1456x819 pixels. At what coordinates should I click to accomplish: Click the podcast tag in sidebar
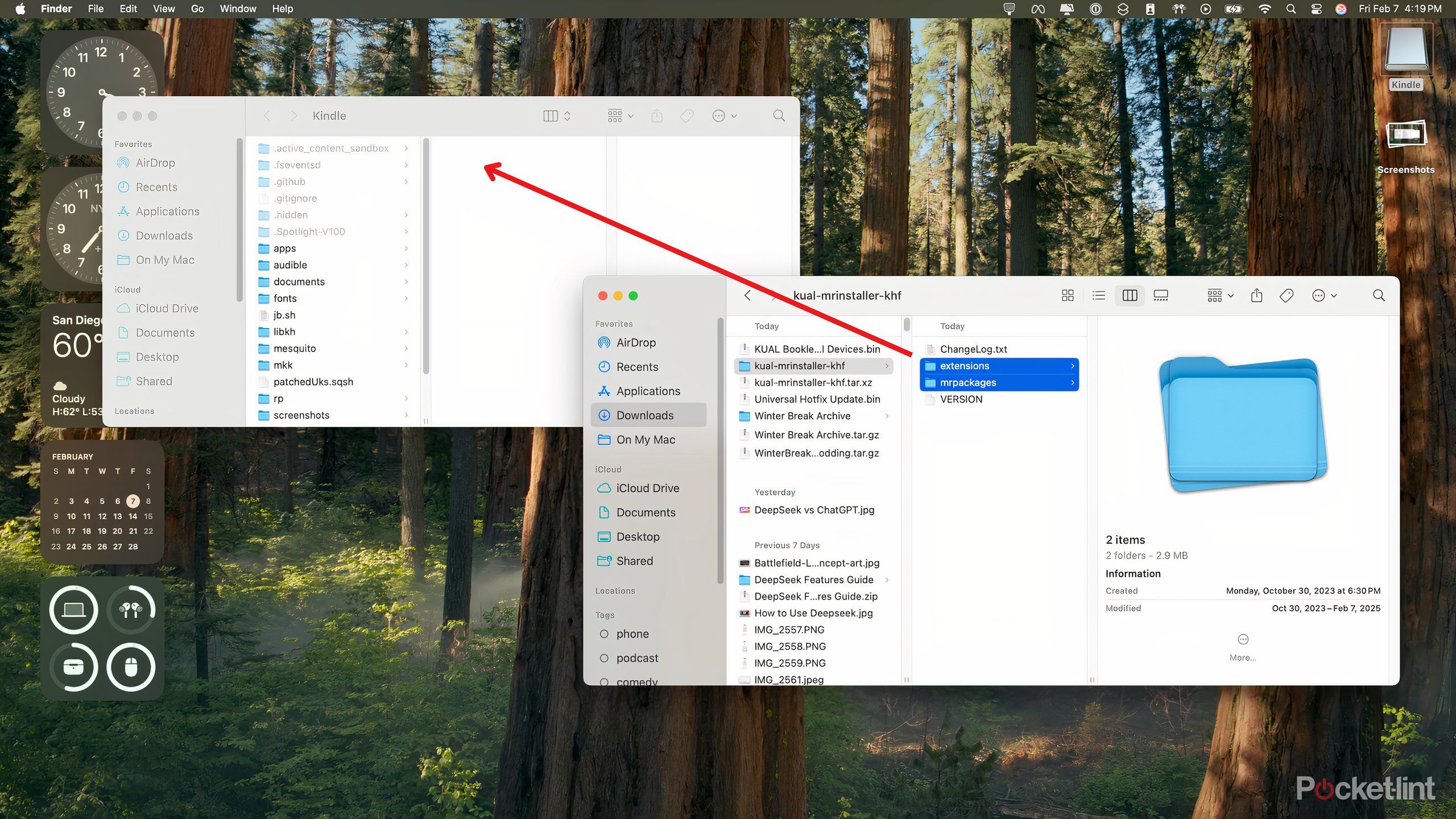pos(637,658)
